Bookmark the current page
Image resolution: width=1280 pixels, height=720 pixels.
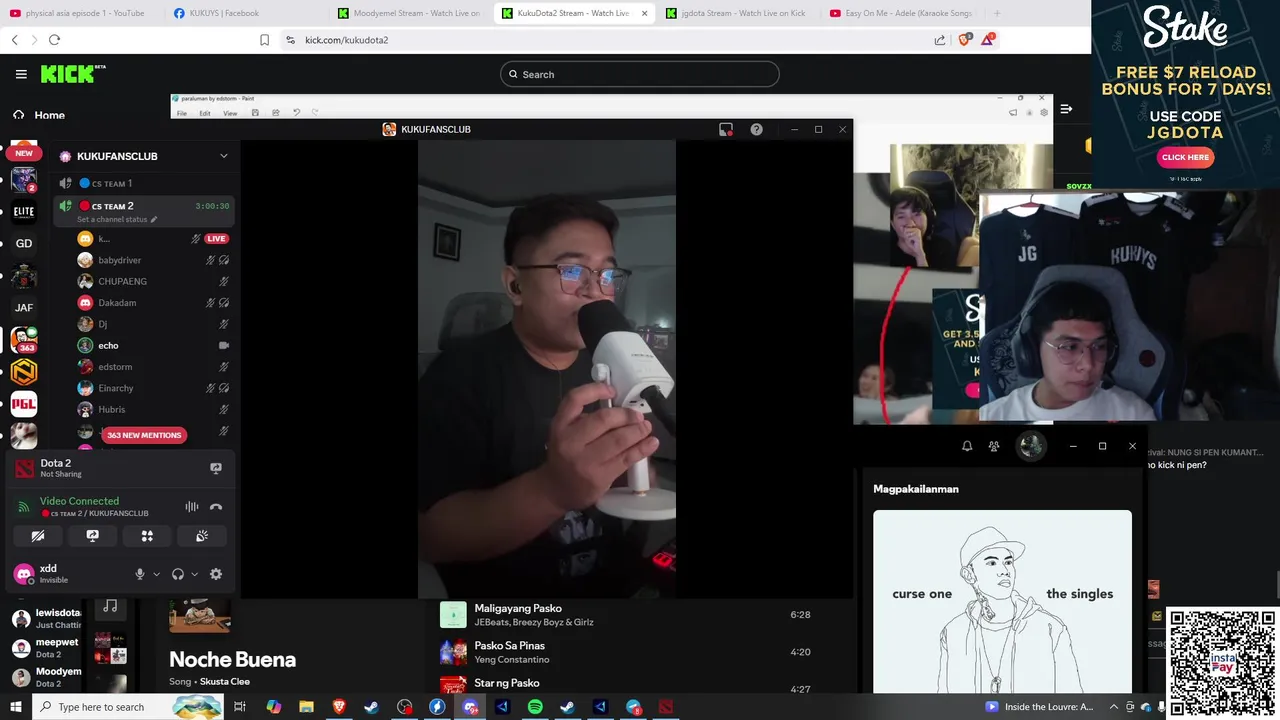click(264, 40)
